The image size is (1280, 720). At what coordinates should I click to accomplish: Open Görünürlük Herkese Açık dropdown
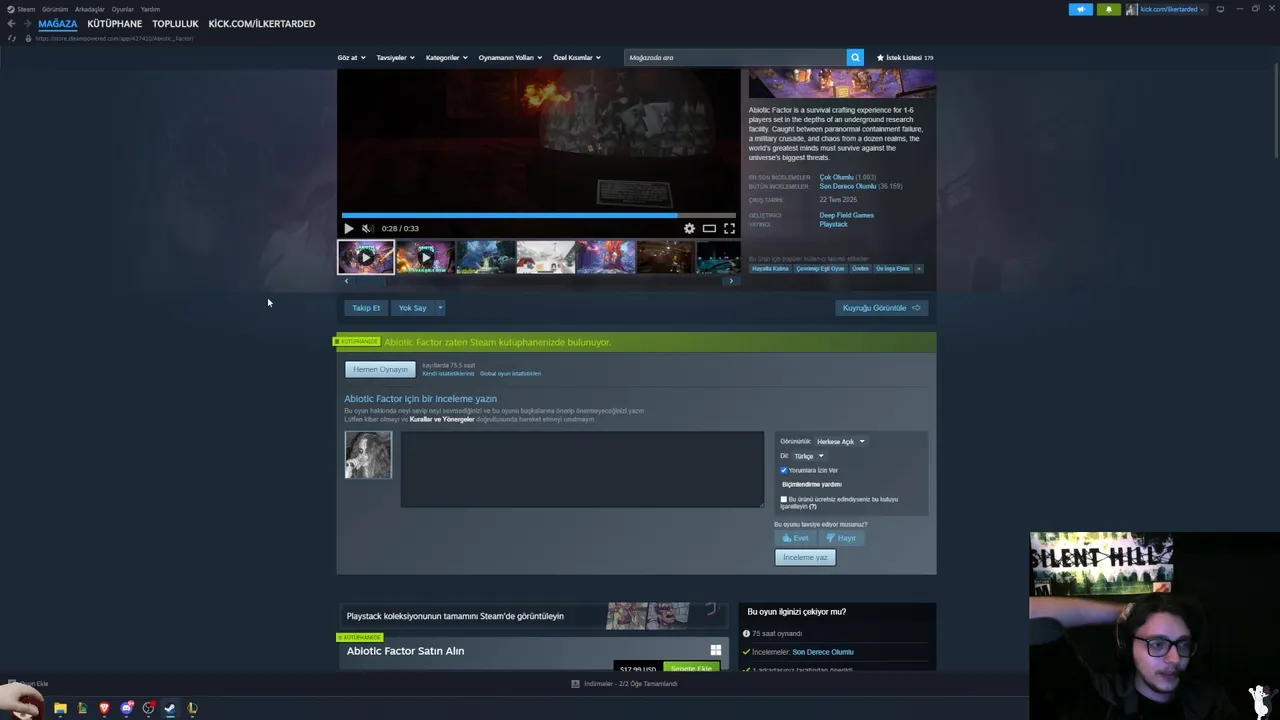pyautogui.click(x=841, y=441)
